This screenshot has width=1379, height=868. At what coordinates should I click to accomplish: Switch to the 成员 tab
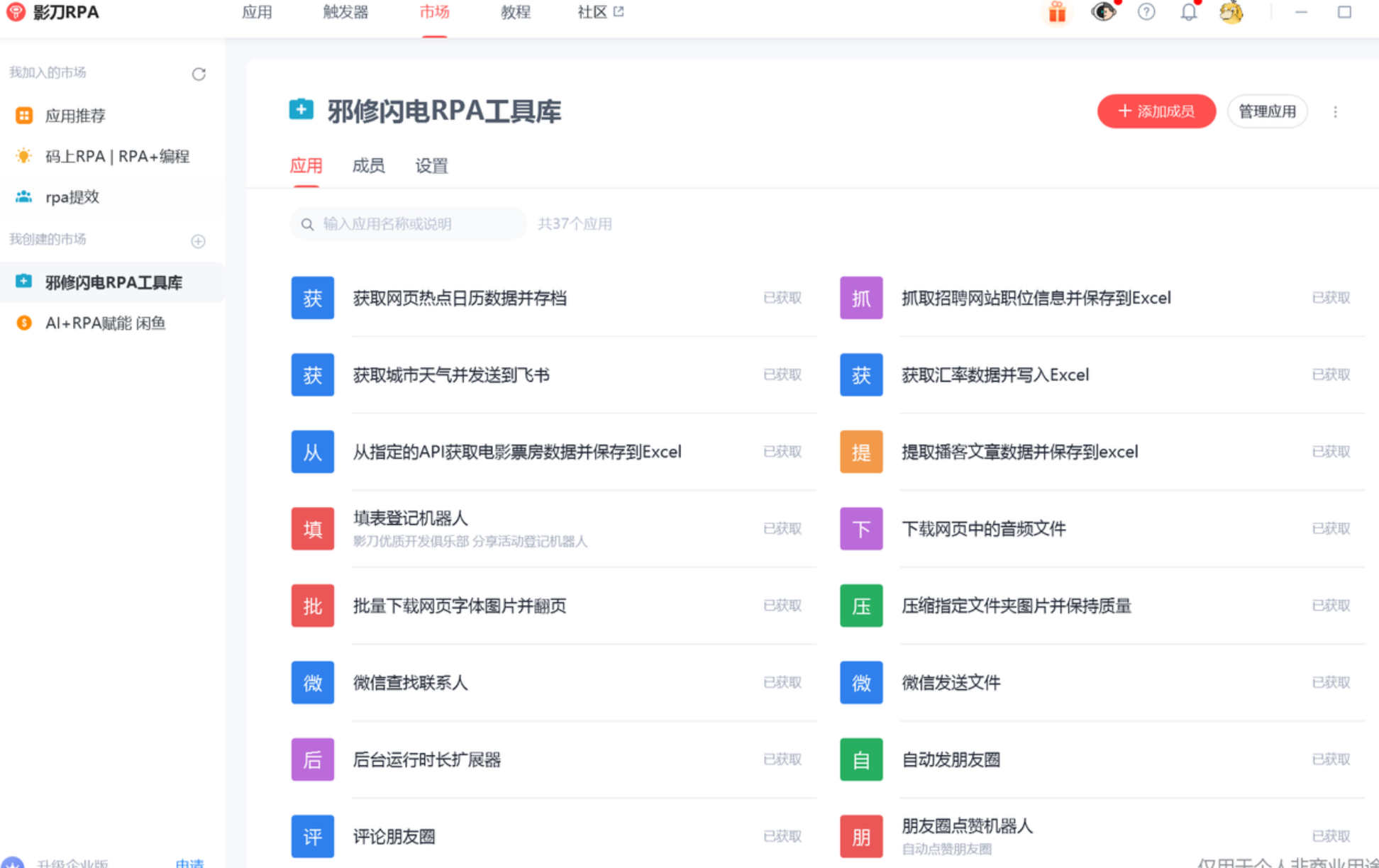click(x=368, y=166)
